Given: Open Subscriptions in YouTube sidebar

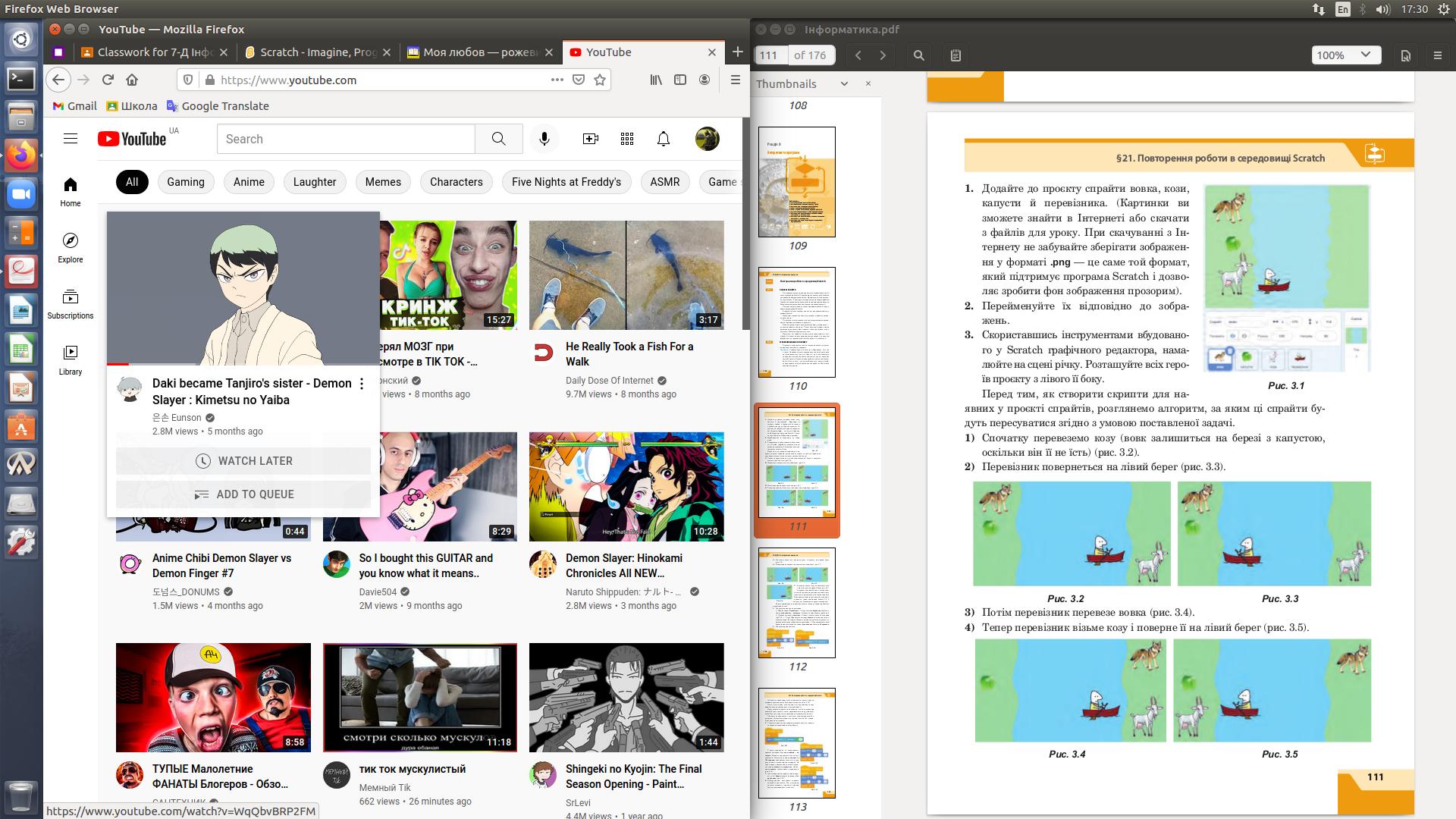Looking at the screenshot, I should (70, 303).
